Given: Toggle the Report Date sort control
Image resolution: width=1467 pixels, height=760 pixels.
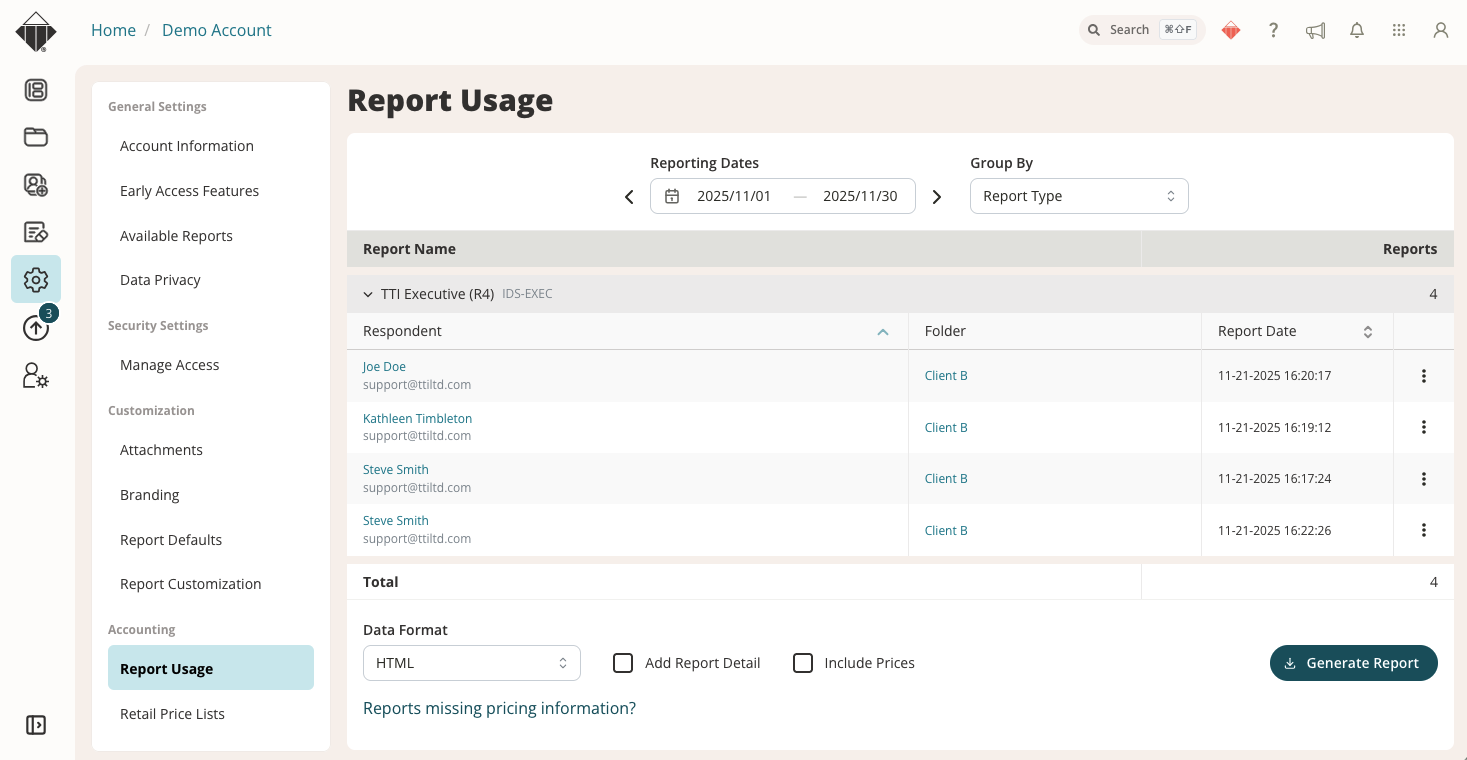Looking at the screenshot, I should [1368, 331].
